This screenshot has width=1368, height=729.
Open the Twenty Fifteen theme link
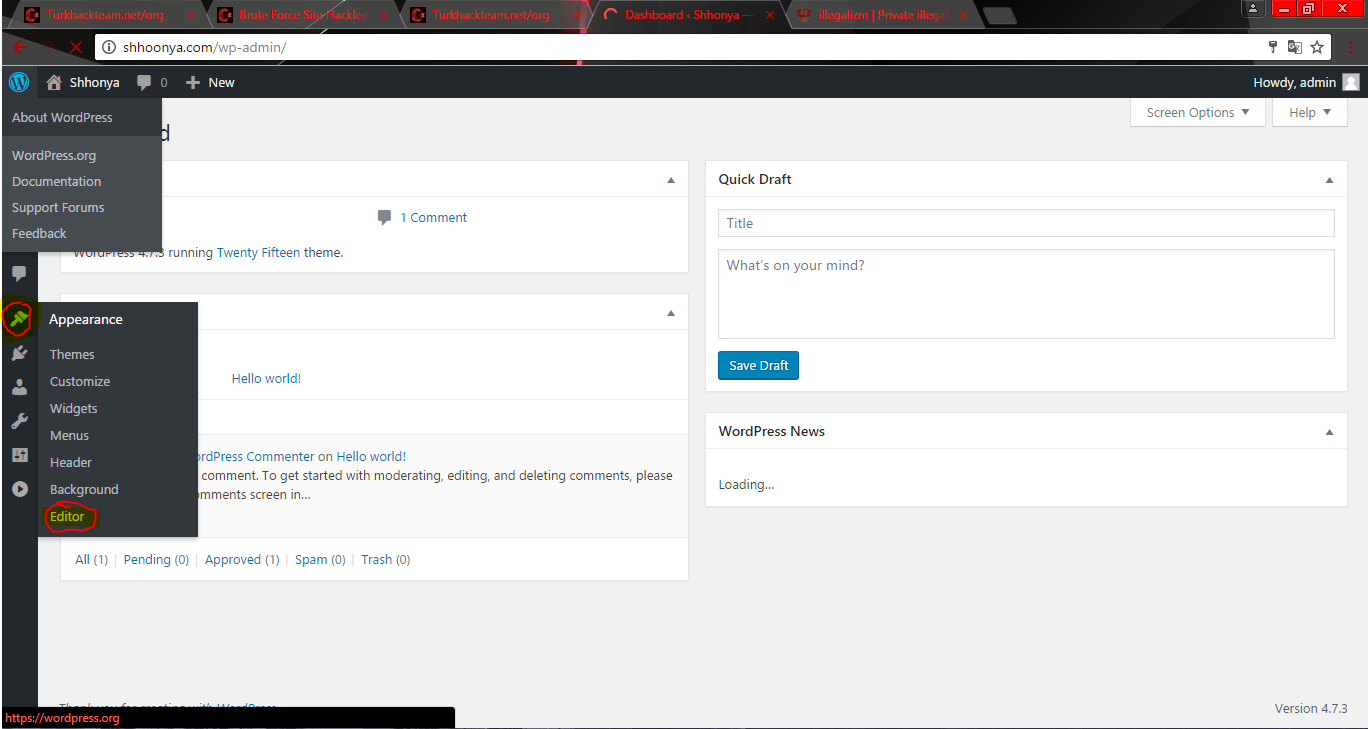click(x=258, y=252)
